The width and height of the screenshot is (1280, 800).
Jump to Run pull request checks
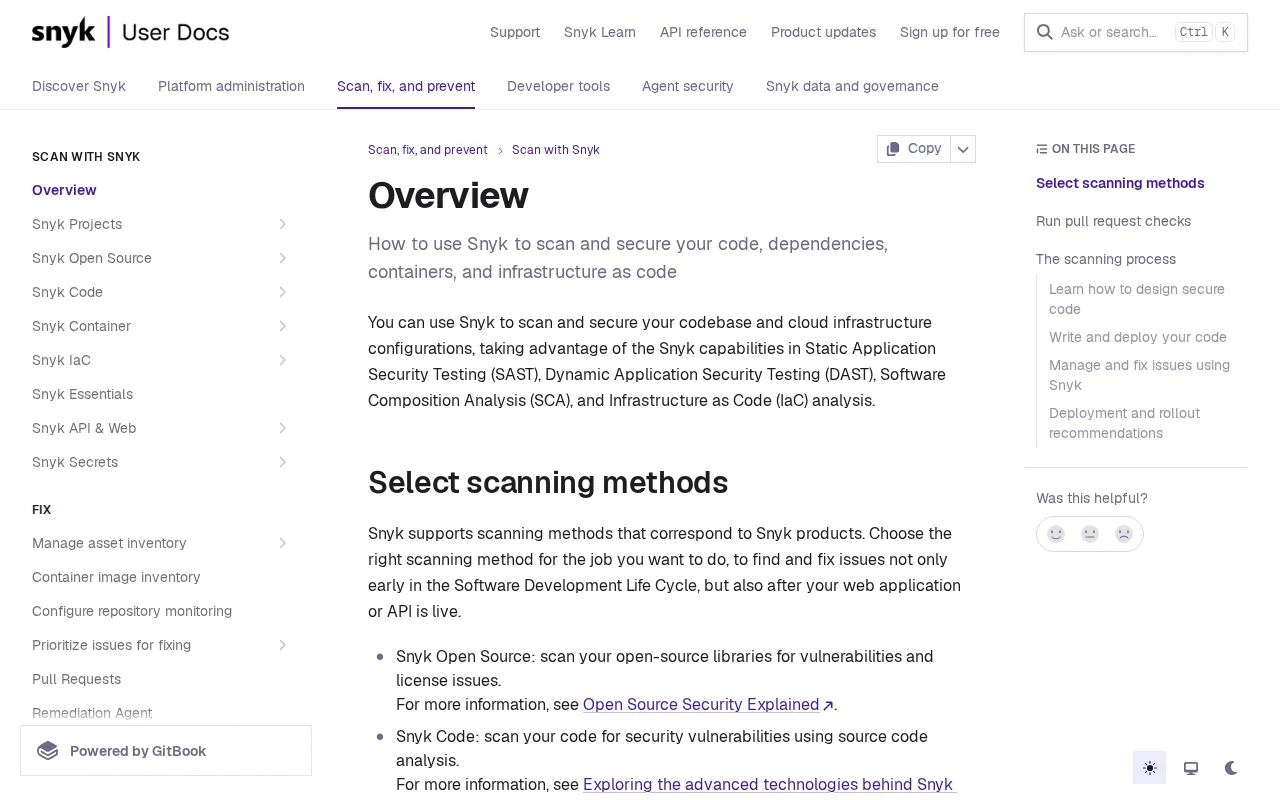pyautogui.click(x=1113, y=221)
